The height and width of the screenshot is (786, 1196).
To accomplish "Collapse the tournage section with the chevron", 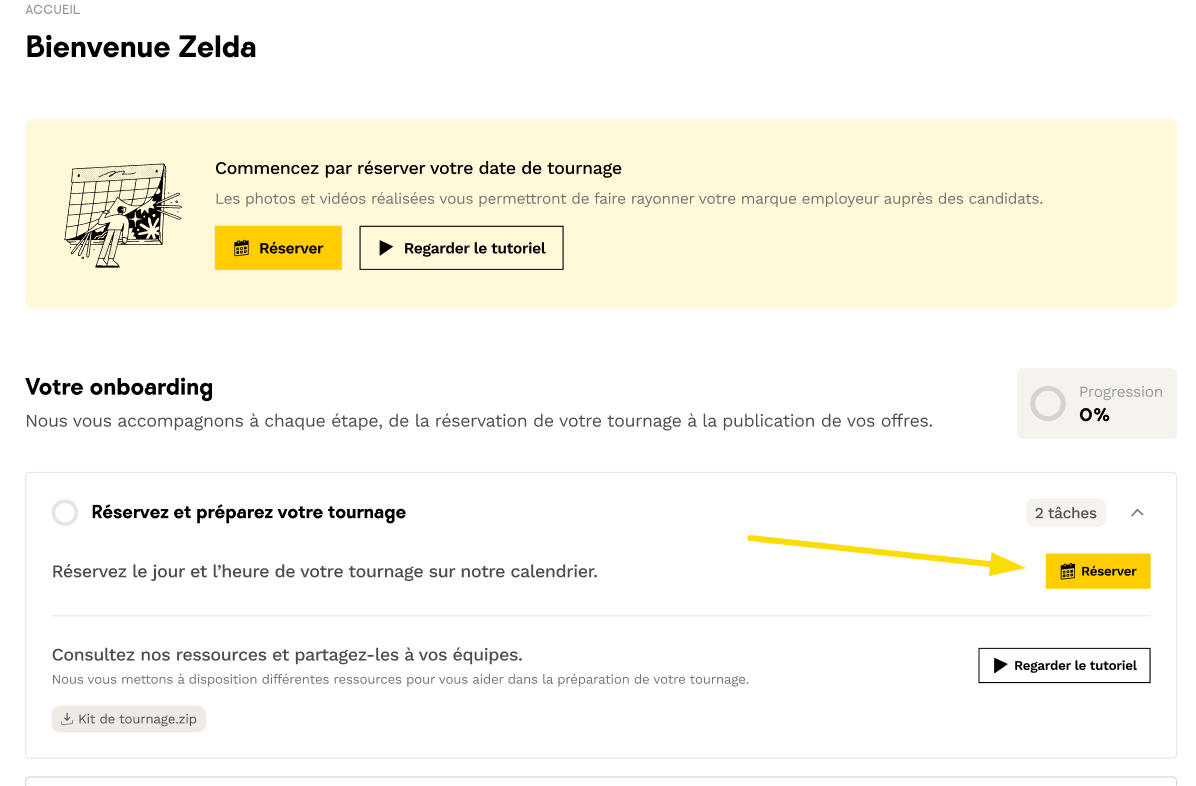I will tap(1137, 513).
